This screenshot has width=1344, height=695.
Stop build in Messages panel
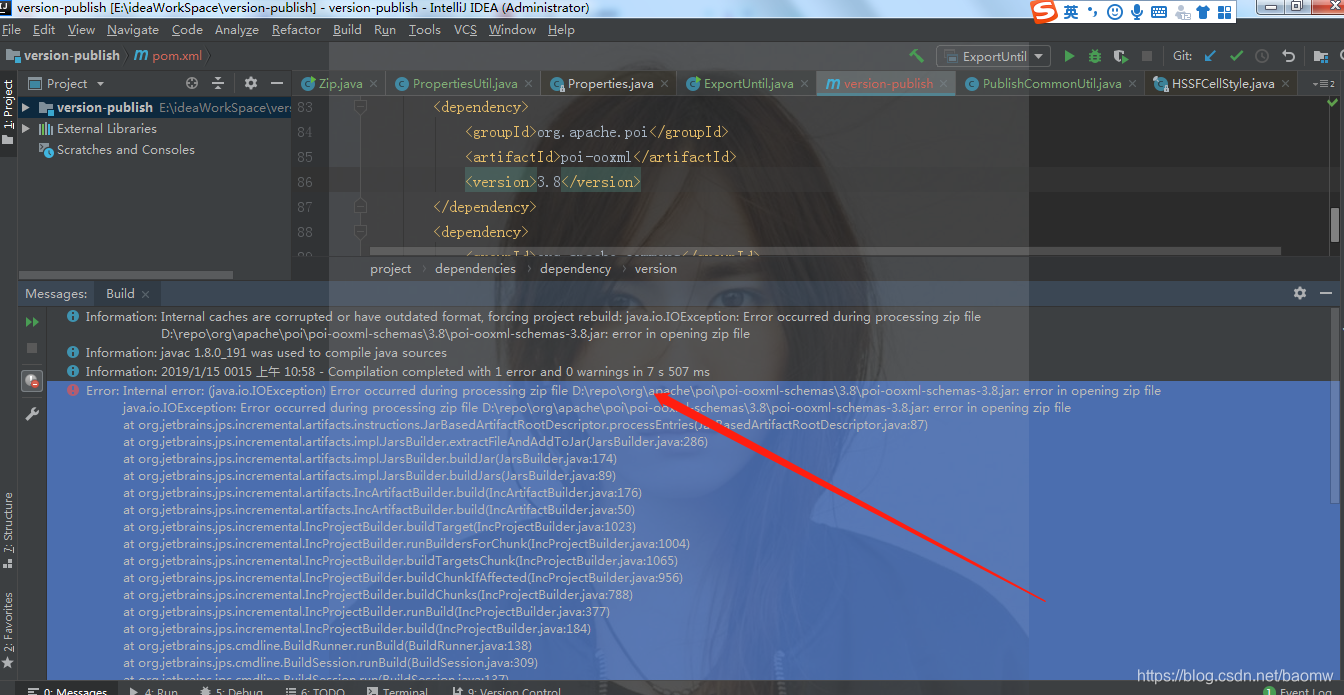point(32,348)
